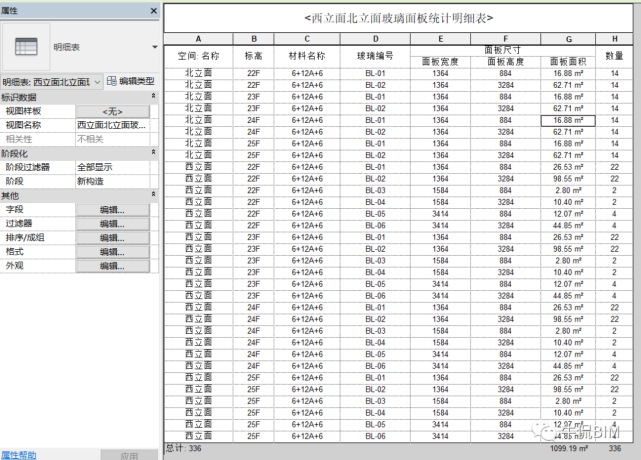Close the 属性 properties panel
The width and height of the screenshot is (641, 460).
154,11
